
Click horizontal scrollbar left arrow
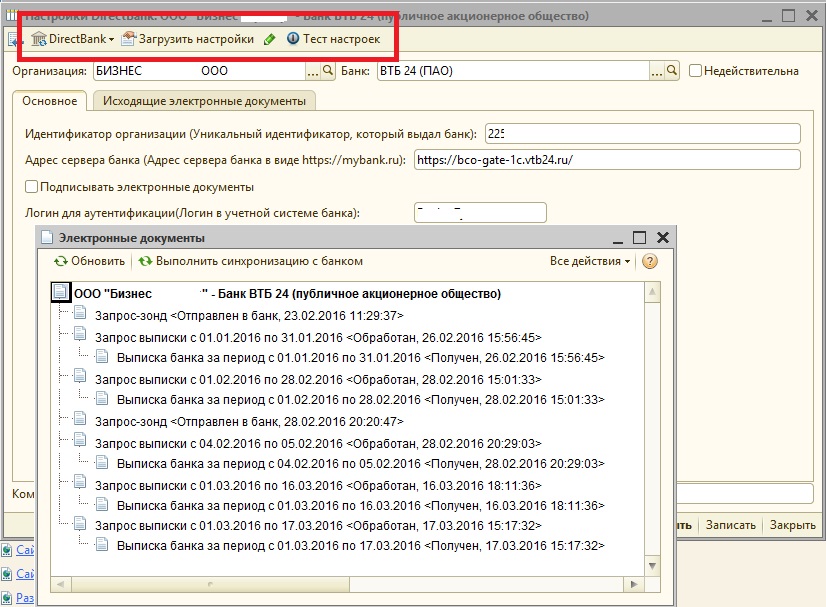click(x=60, y=584)
